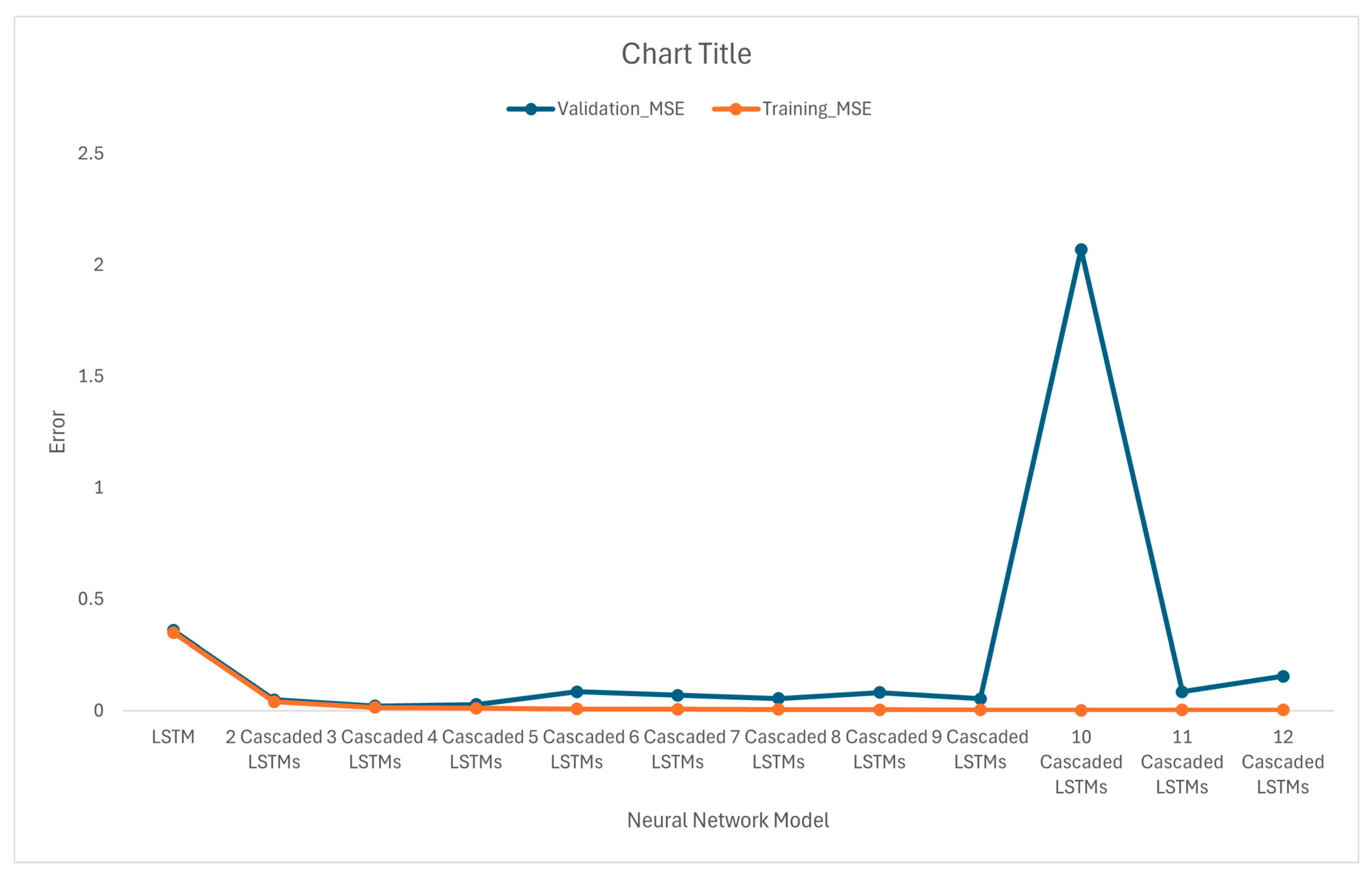
Task: Click the 1.5 value on vertical axis
Action: pyautogui.click(x=91, y=376)
